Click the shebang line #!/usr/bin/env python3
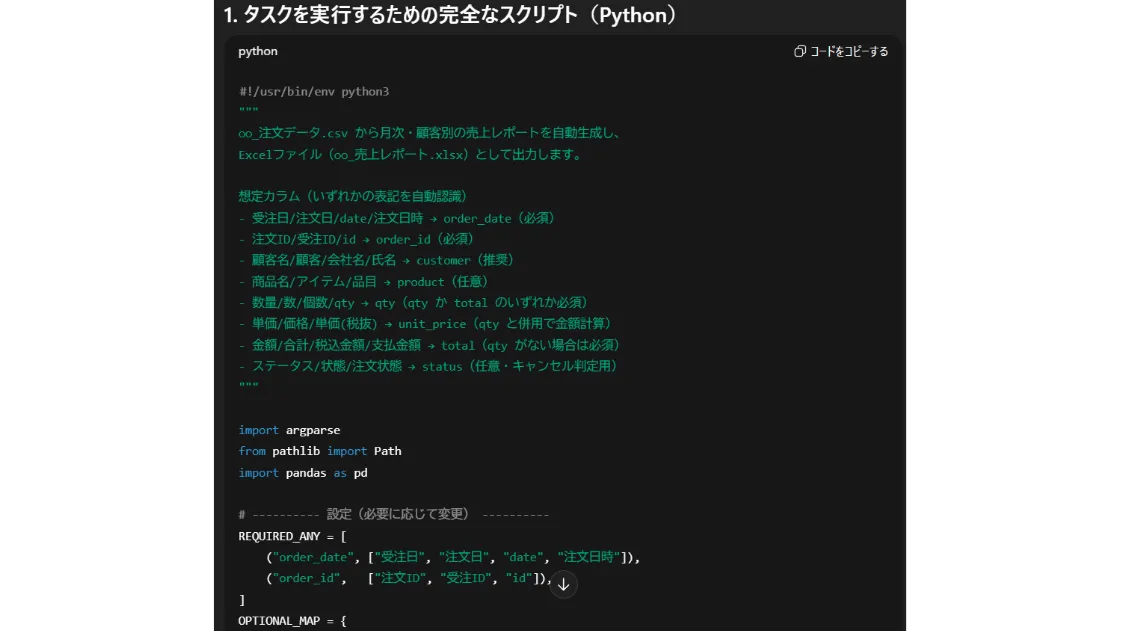 (314, 91)
